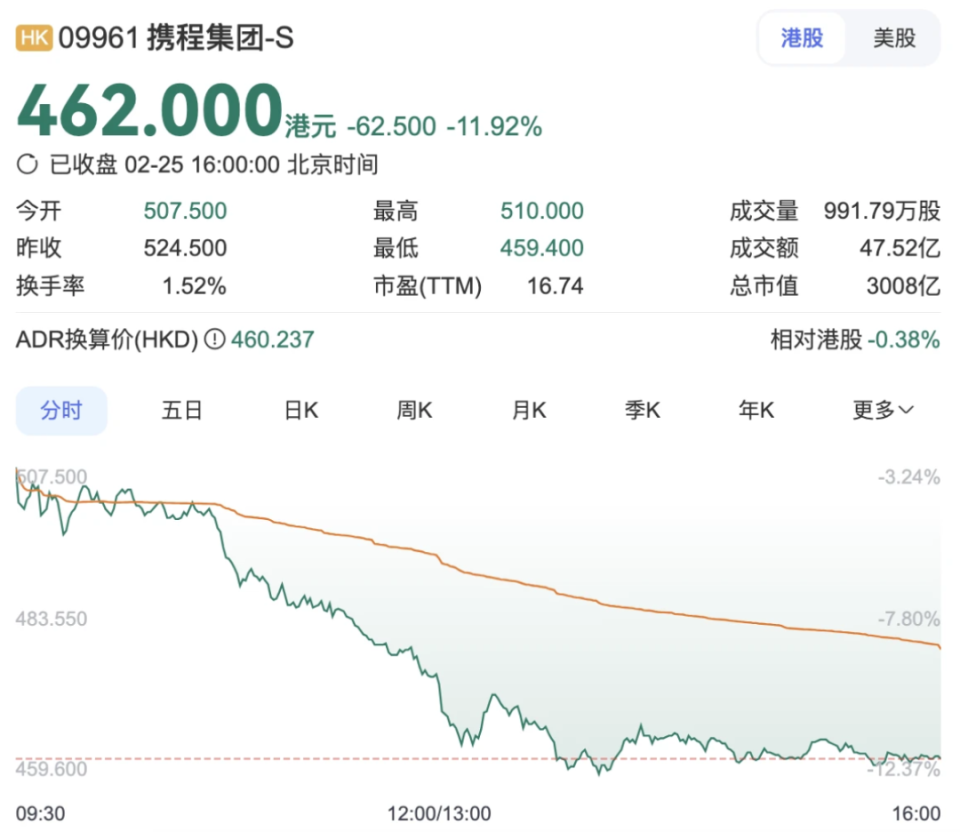Select the 港股 market toggle

pyautogui.click(x=801, y=38)
